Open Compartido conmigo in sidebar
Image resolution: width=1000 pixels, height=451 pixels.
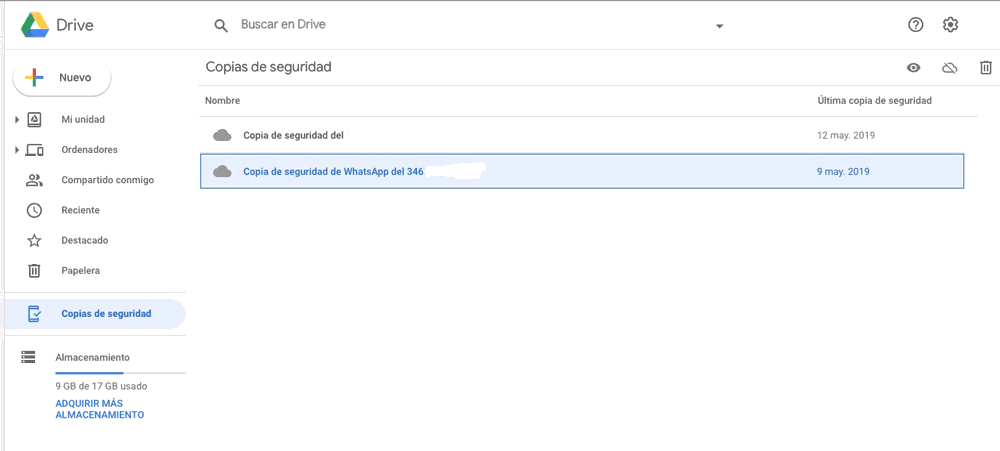pos(107,180)
